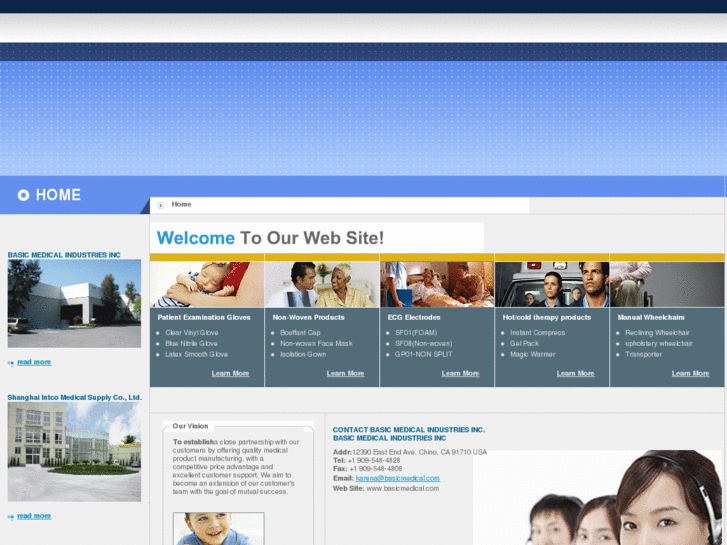727x545 pixels.
Task: Click the Non-woven Face Mask item
Action: 316,343
